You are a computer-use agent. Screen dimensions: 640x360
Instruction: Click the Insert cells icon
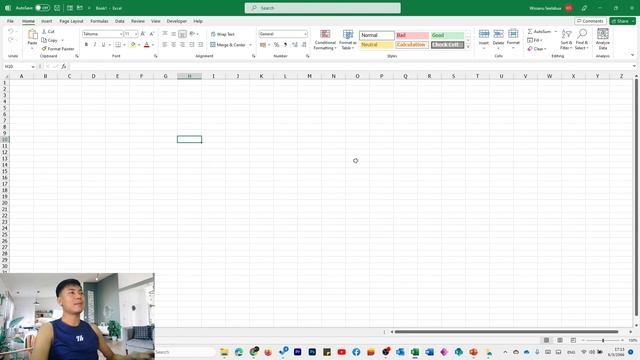pyautogui.click(x=484, y=34)
